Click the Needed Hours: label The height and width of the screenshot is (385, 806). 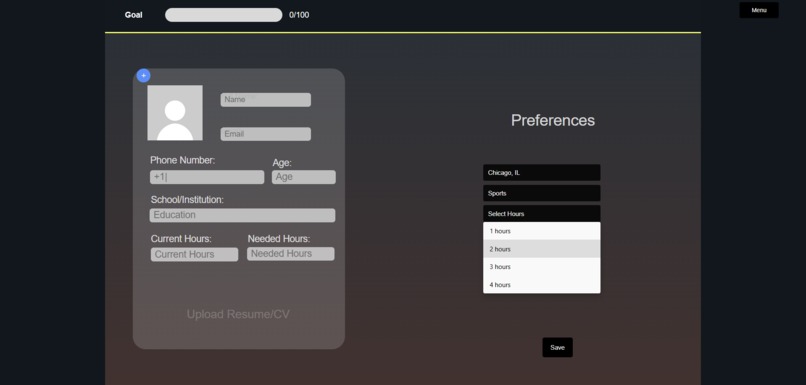click(x=279, y=239)
